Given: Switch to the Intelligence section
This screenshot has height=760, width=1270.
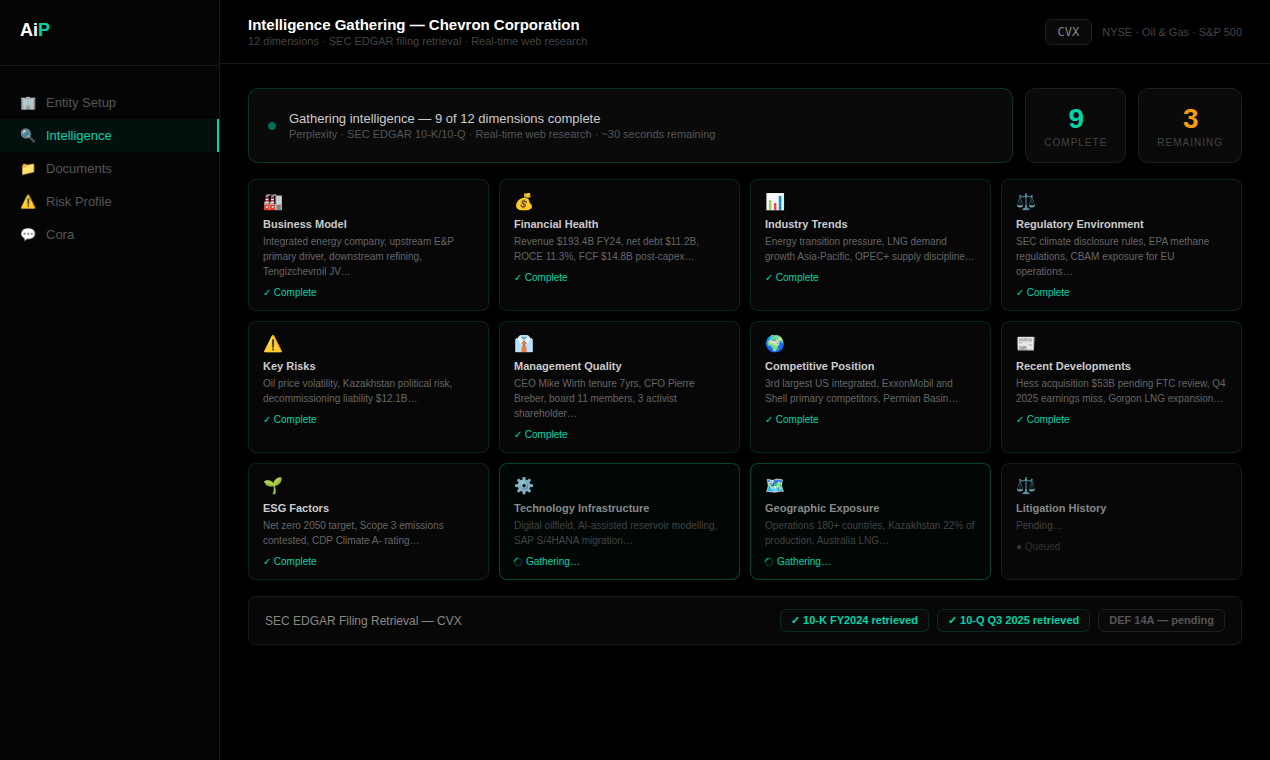Looking at the screenshot, I should click(80, 135).
